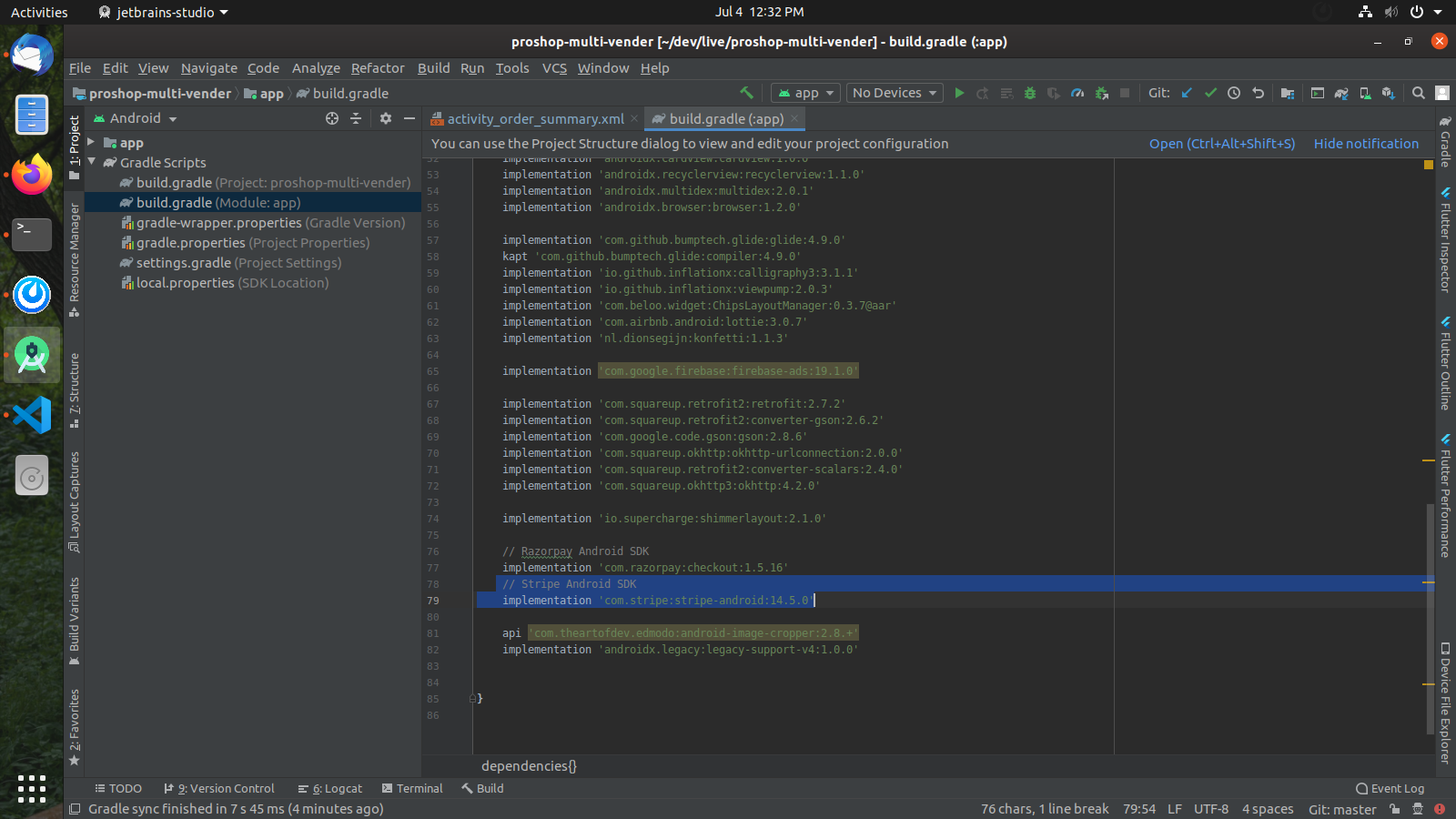This screenshot has width=1456, height=819.
Task: Open the system power menu arrow
Action: [1438, 12]
